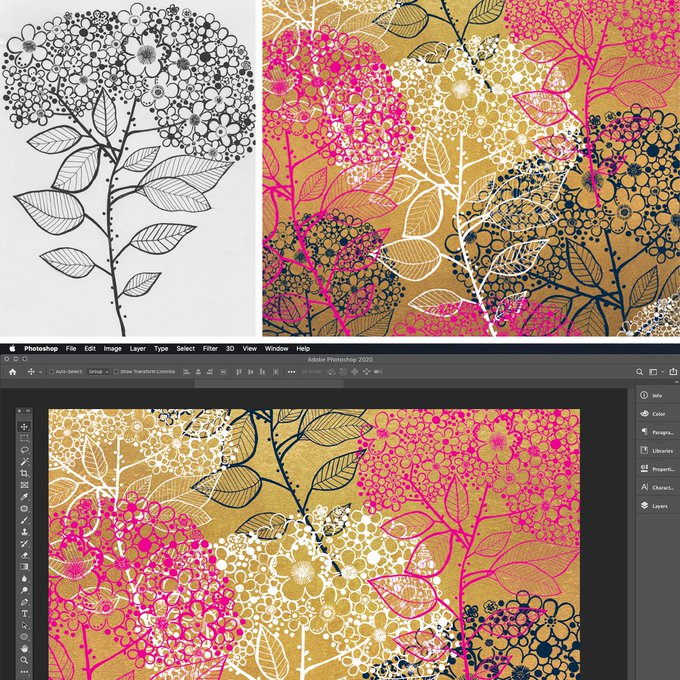Open the Character panel
This screenshot has width=680, height=680.
pos(657,487)
